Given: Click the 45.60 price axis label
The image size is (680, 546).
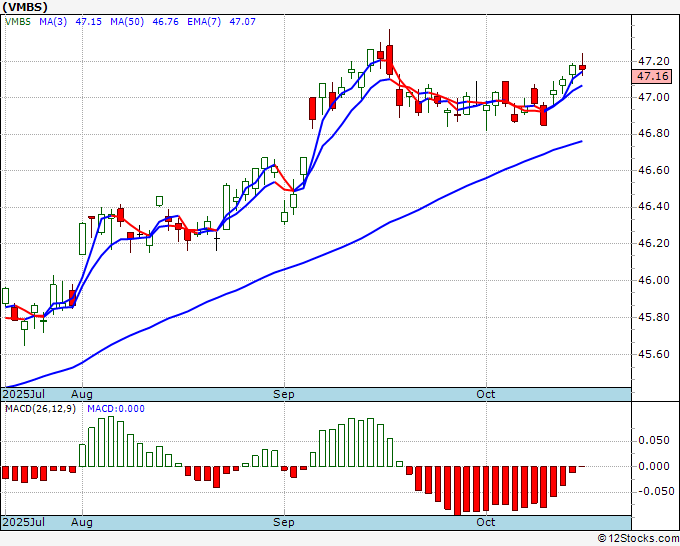Looking at the screenshot, I should [654, 354].
